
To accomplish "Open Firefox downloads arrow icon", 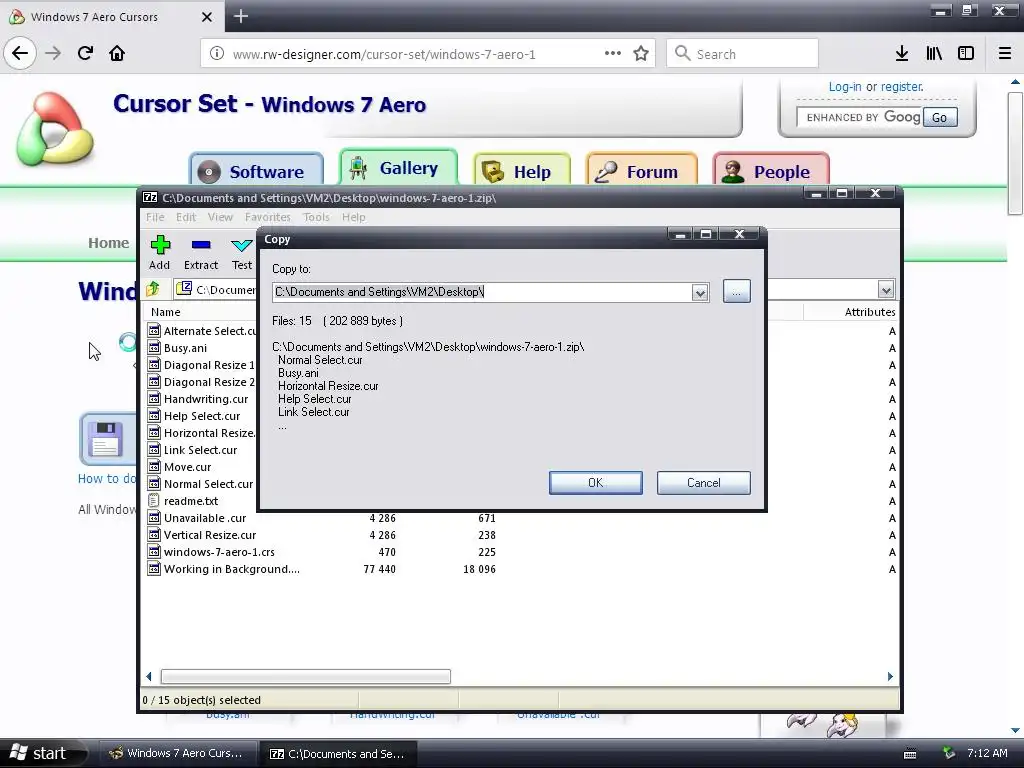I will click(x=902, y=54).
